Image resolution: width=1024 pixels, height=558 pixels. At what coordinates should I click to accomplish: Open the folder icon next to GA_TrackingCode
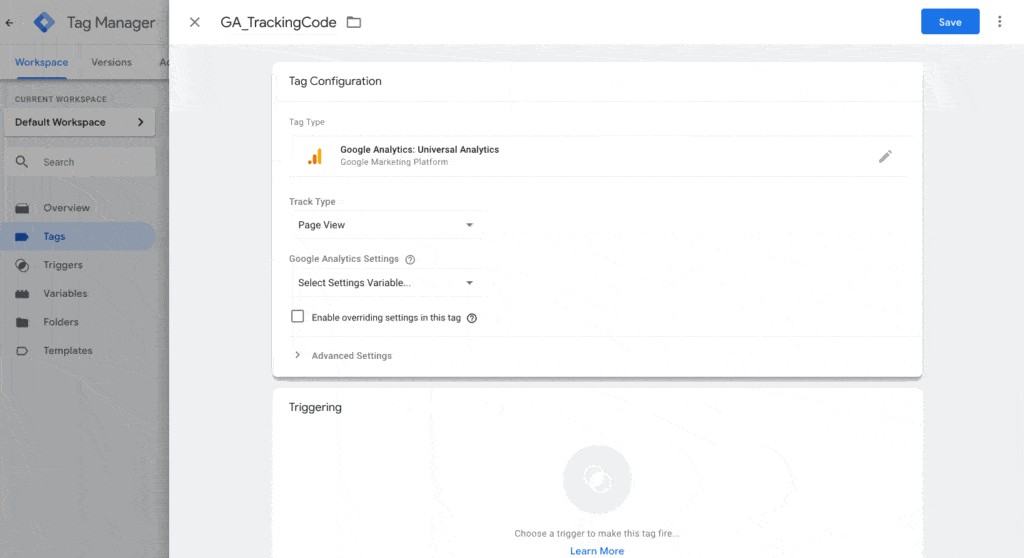point(353,22)
